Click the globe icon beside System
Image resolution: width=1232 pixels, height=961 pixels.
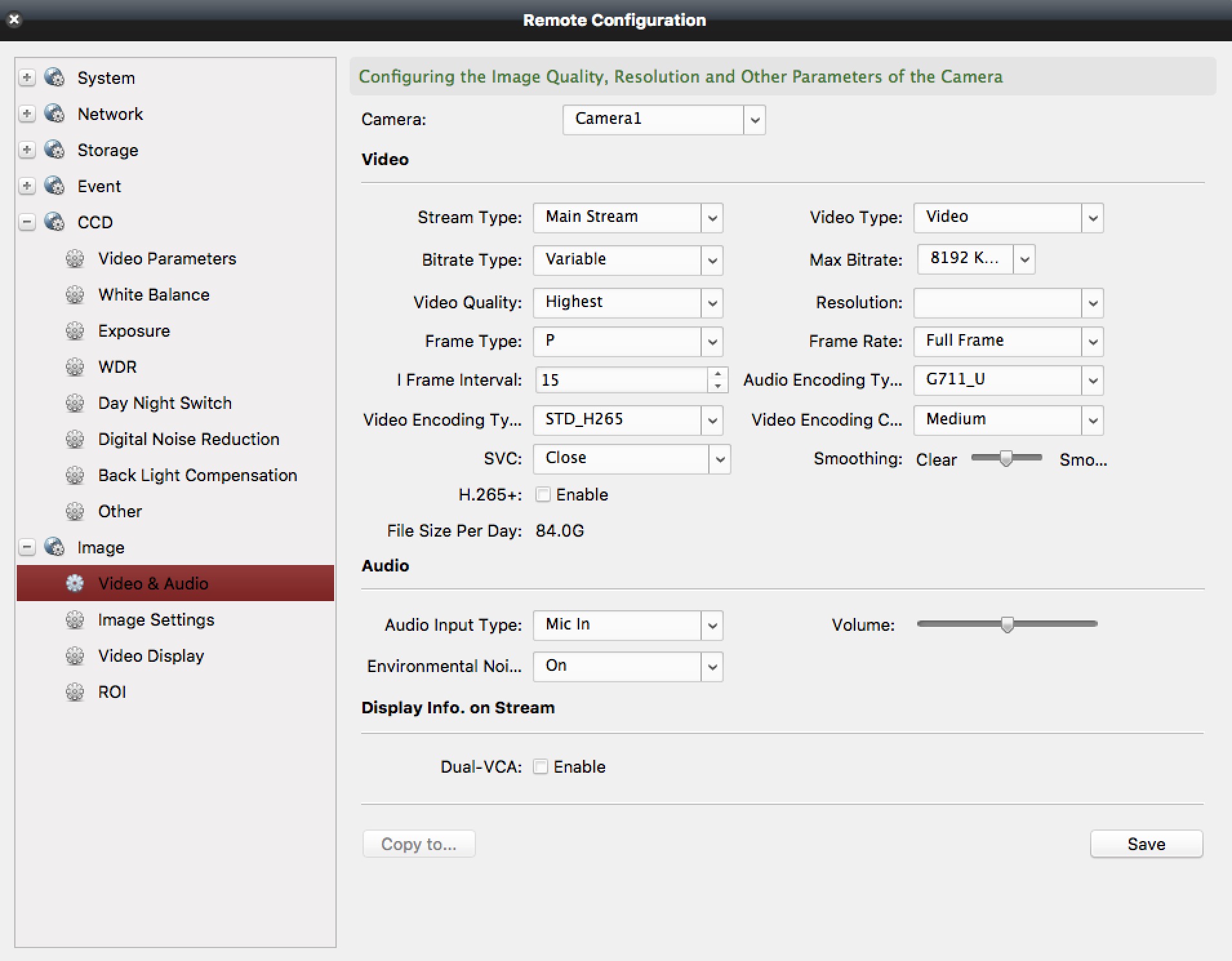pos(55,77)
